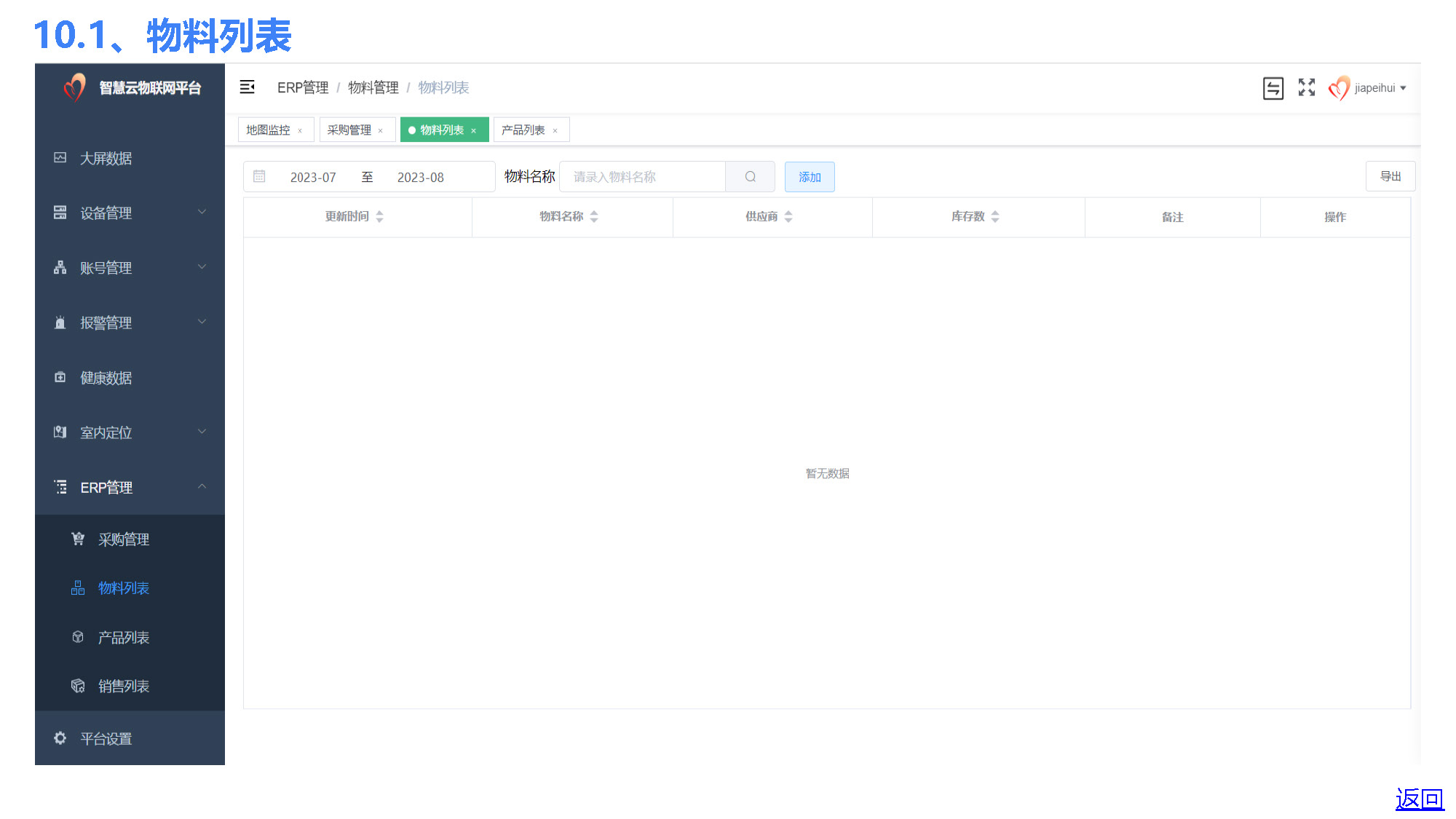Expand the 室内定位 menu chevron
This screenshot has height=819, width=1456.
coord(202,432)
